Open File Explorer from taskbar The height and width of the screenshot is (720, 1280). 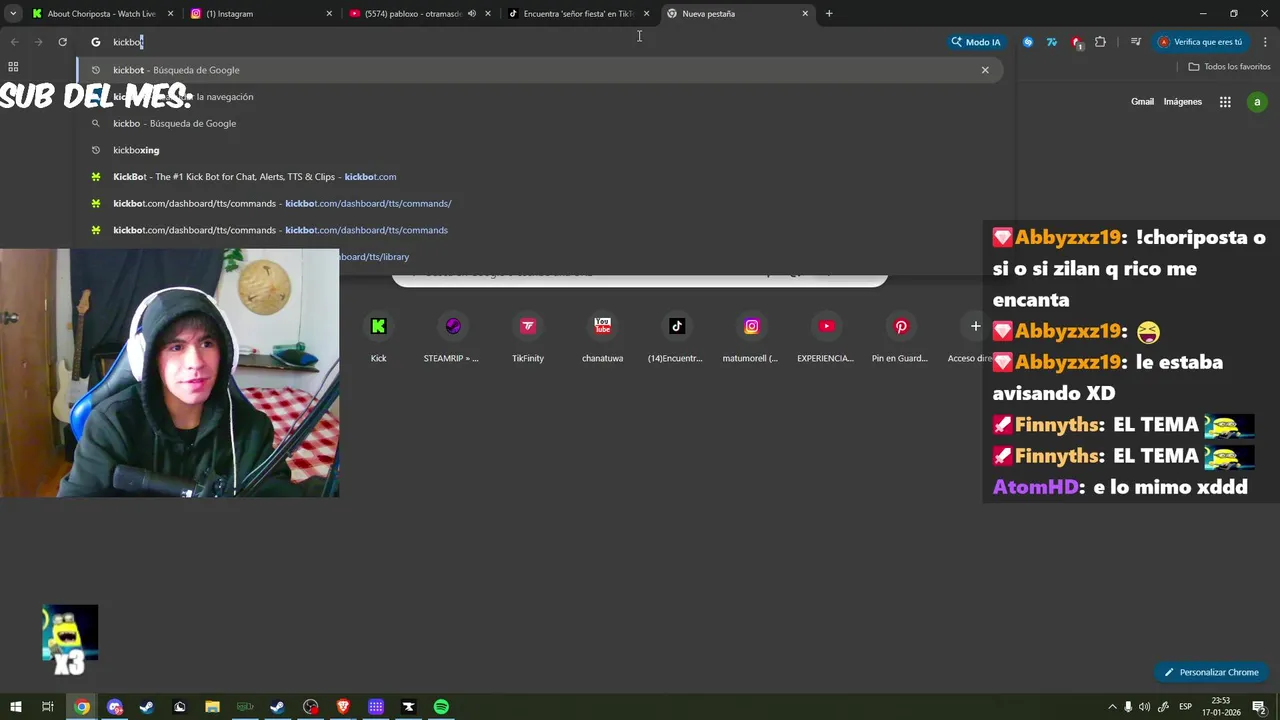point(212,707)
